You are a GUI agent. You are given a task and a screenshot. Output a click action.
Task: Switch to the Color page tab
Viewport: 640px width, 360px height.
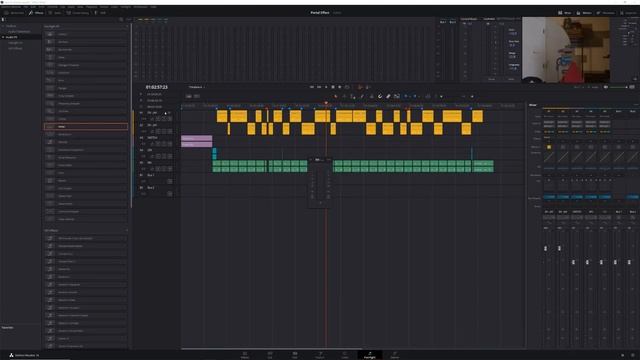(x=345, y=355)
